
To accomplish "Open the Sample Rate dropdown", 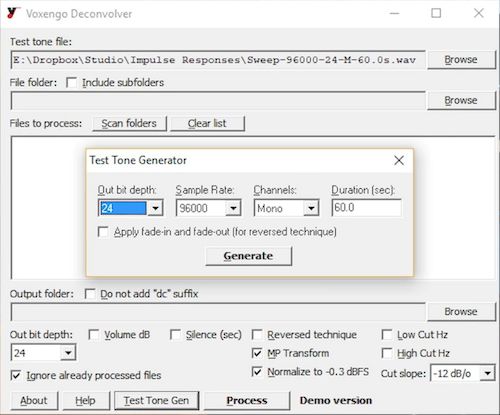I will tap(233, 208).
